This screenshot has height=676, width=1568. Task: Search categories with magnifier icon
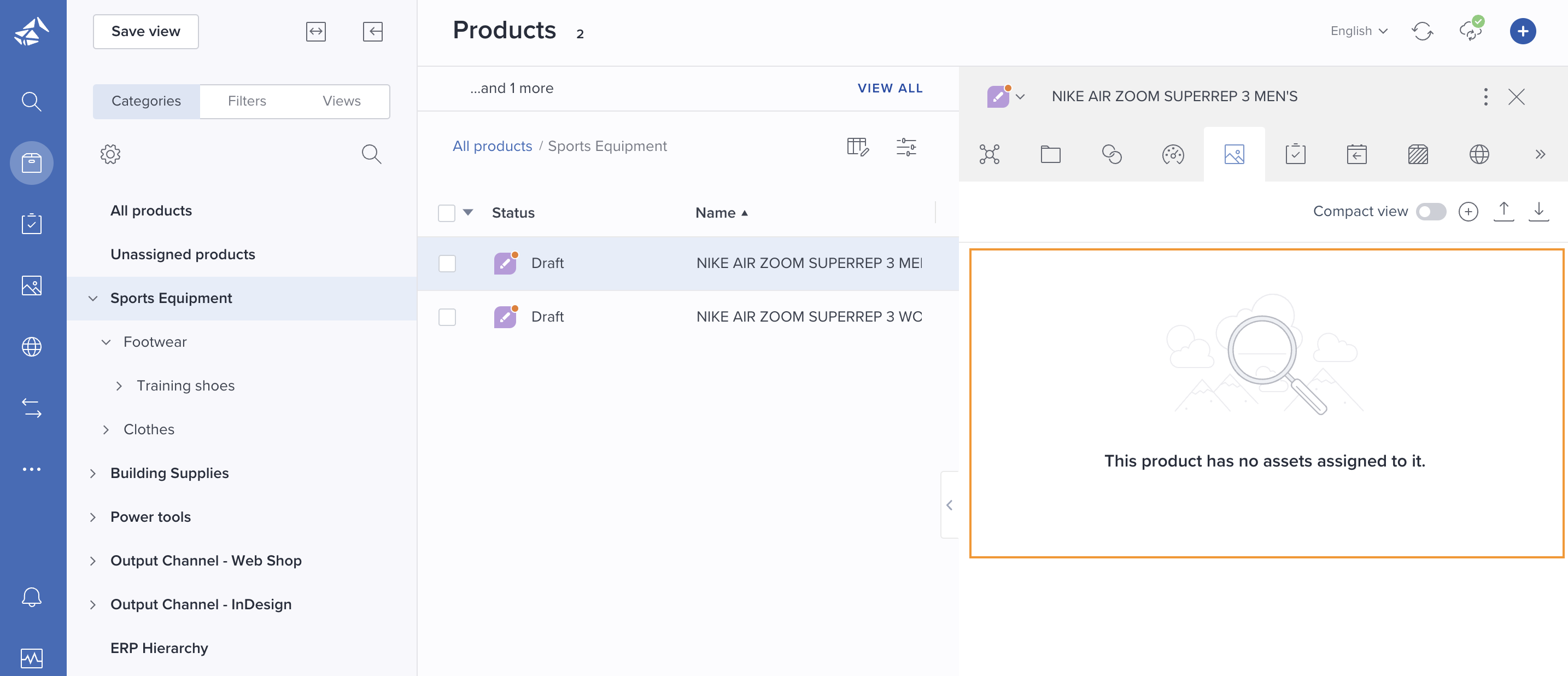click(371, 154)
